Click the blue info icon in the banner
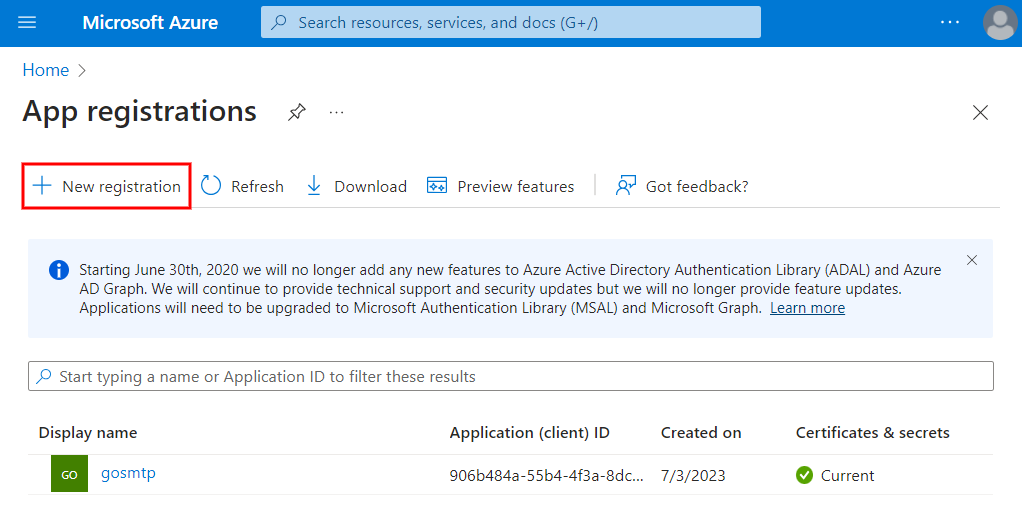The height and width of the screenshot is (514, 1022). (x=59, y=270)
